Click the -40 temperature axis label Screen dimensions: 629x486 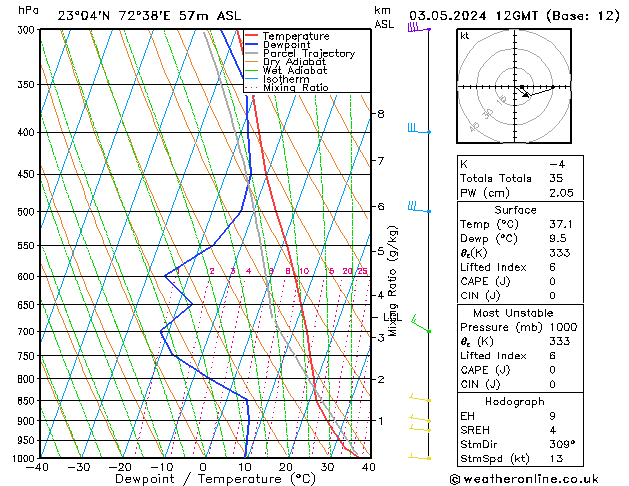[x=37, y=468]
